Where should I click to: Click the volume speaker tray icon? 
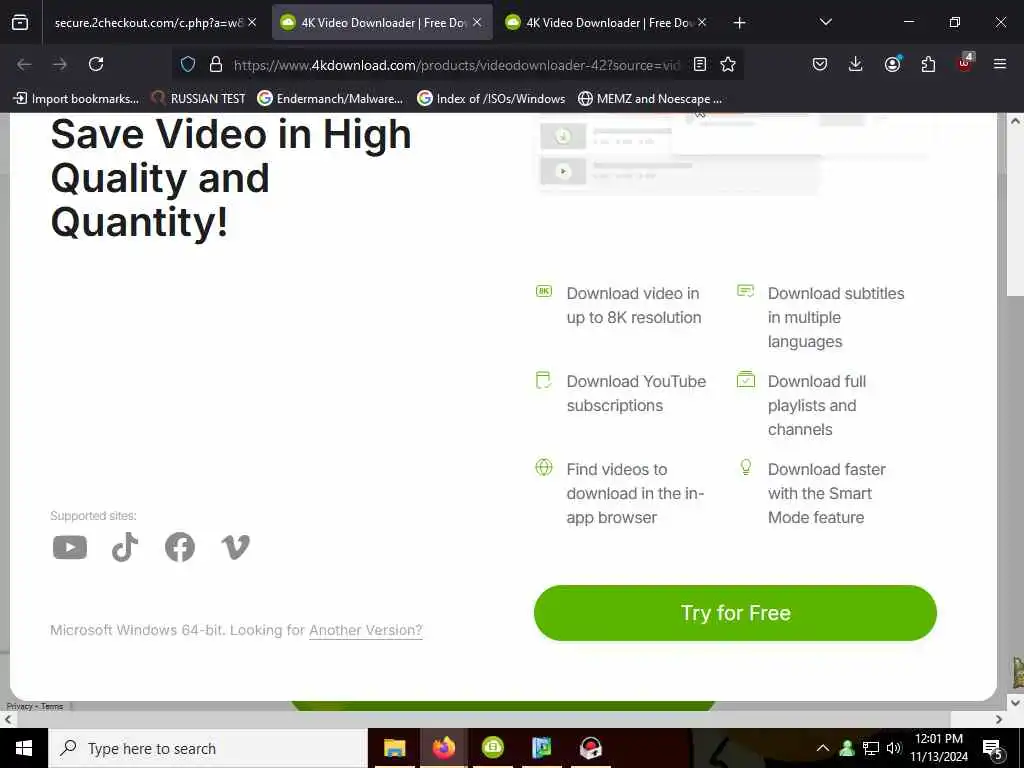(894, 748)
